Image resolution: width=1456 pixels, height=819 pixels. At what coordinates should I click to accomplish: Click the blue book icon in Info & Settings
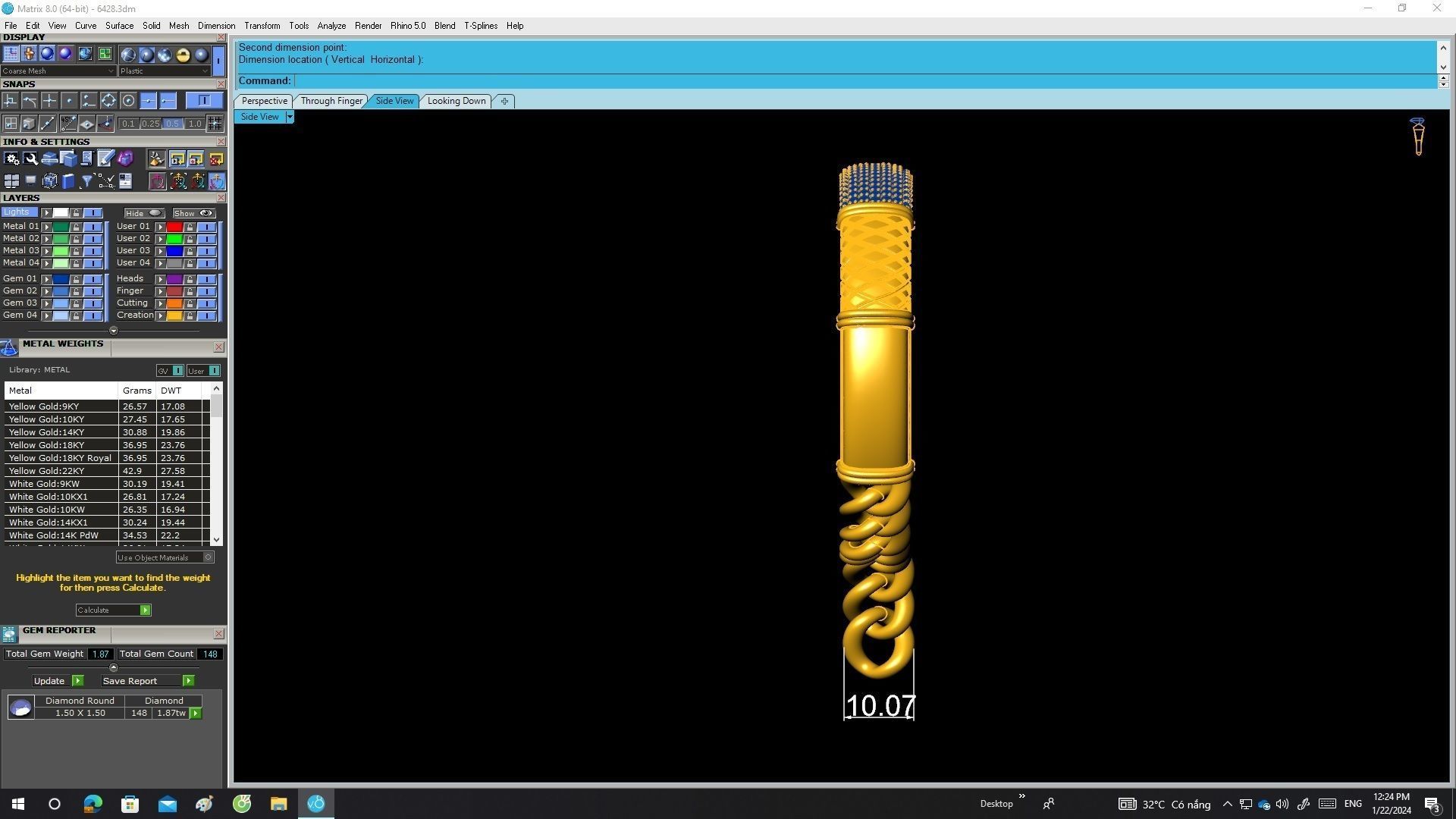click(68, 181)
